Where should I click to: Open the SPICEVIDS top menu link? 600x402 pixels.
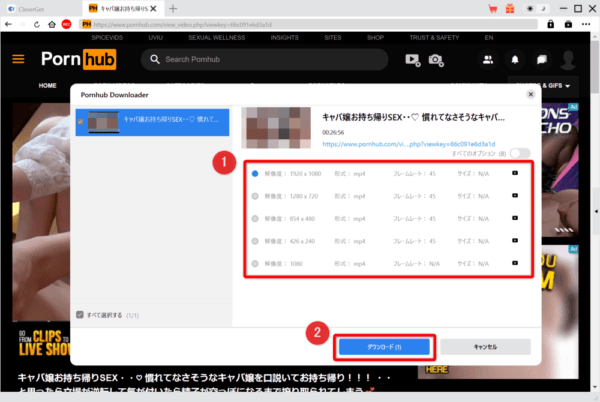coord(107,37)
